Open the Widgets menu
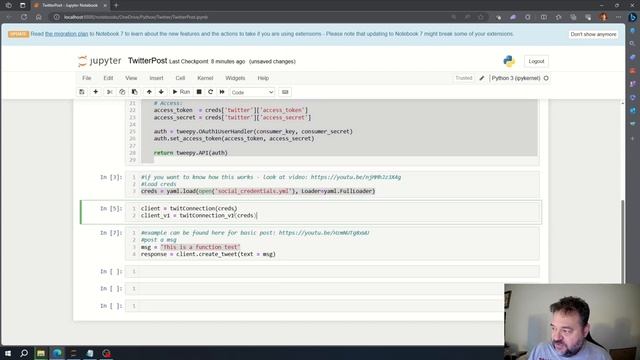640x360 pixels. 235,78
